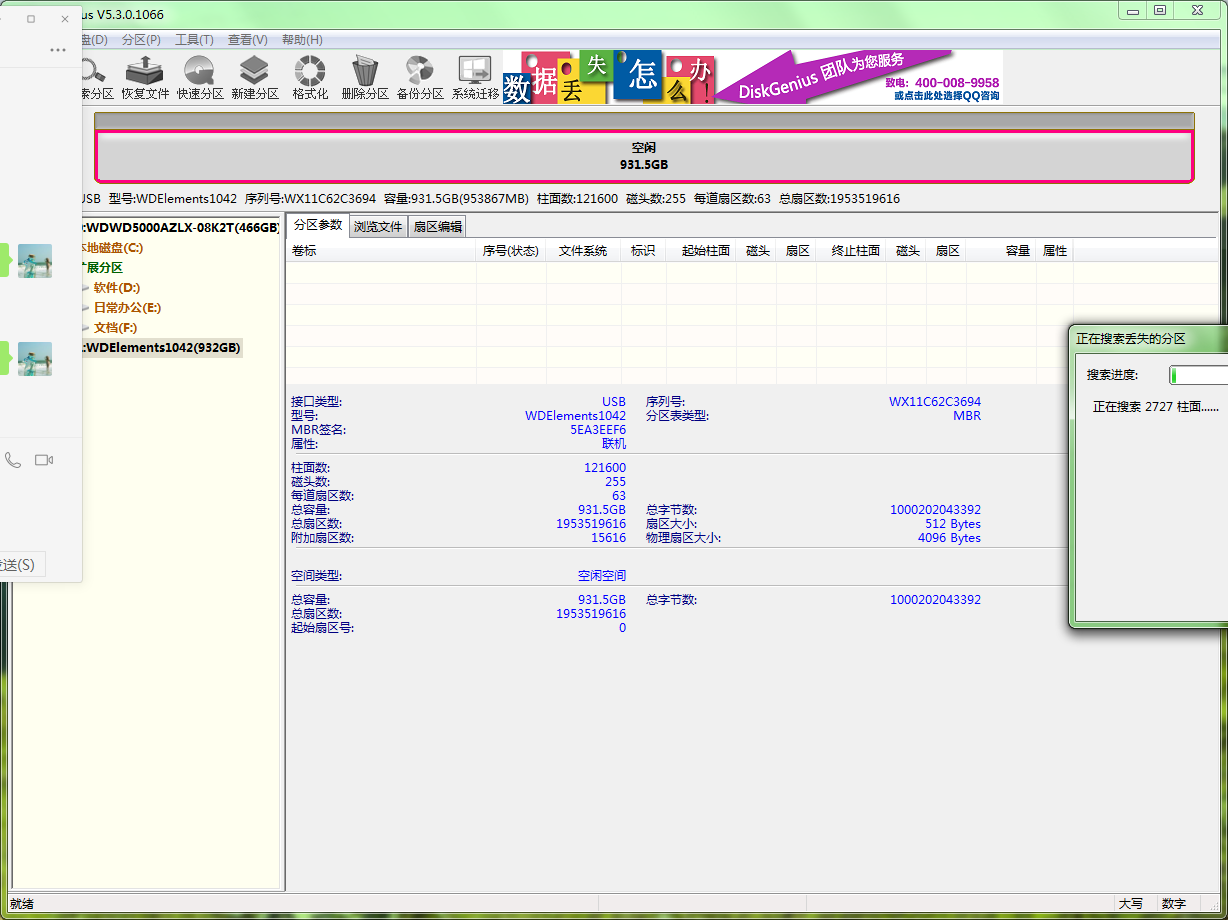This screenshot has width=1228, height=920.
Task: Start a voice call with phone icon
Action: click(13, 460)
